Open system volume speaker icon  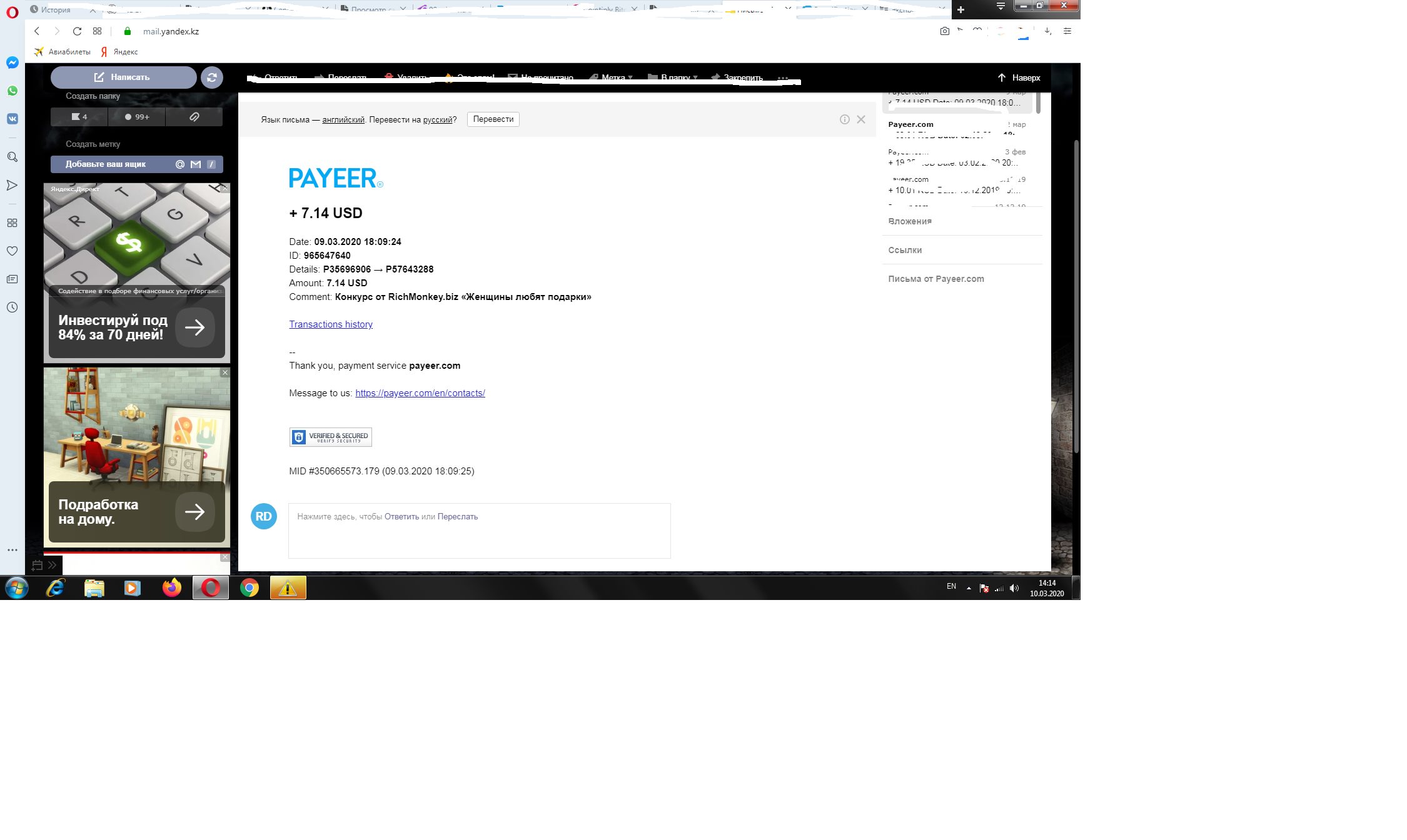coord(1014,588)
